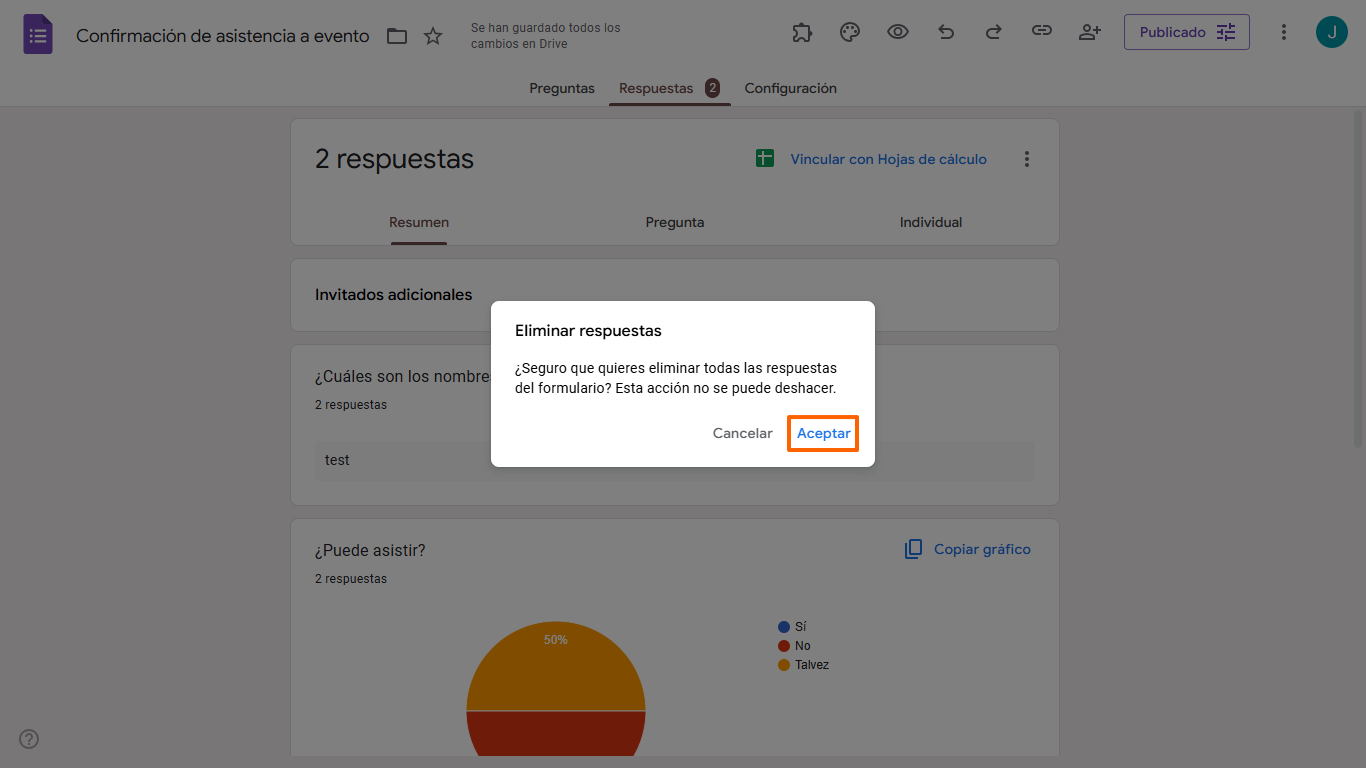Open the add-ons puzzle icon

[802, 32]
